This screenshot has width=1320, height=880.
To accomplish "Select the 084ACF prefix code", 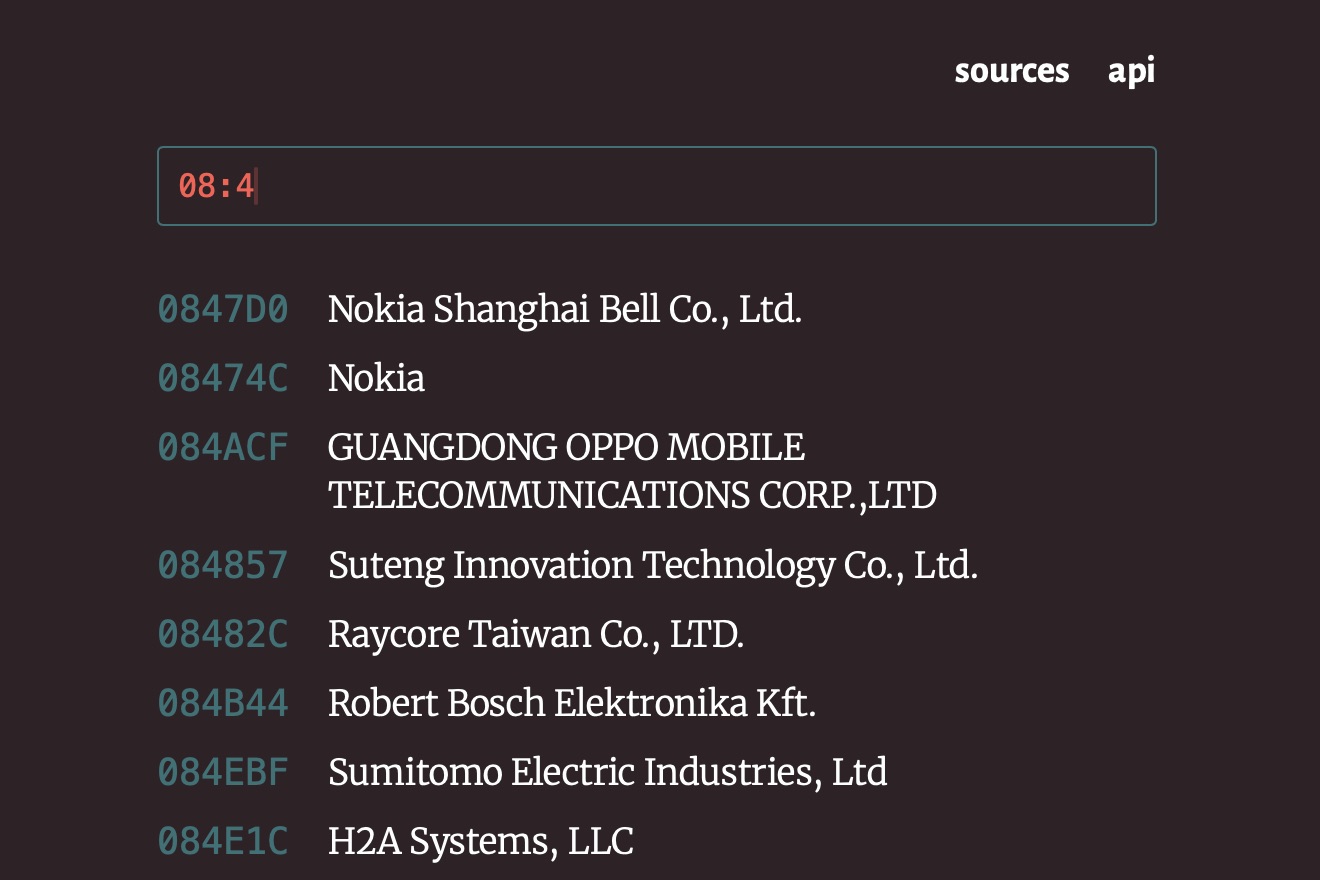I will point(223,447).
